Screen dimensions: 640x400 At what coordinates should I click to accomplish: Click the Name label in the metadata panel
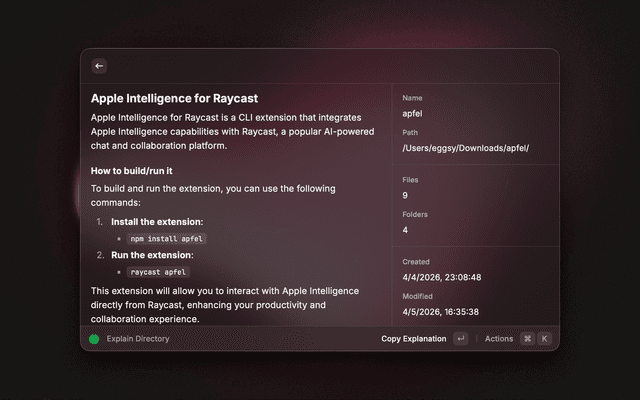(x=412, y=98)
